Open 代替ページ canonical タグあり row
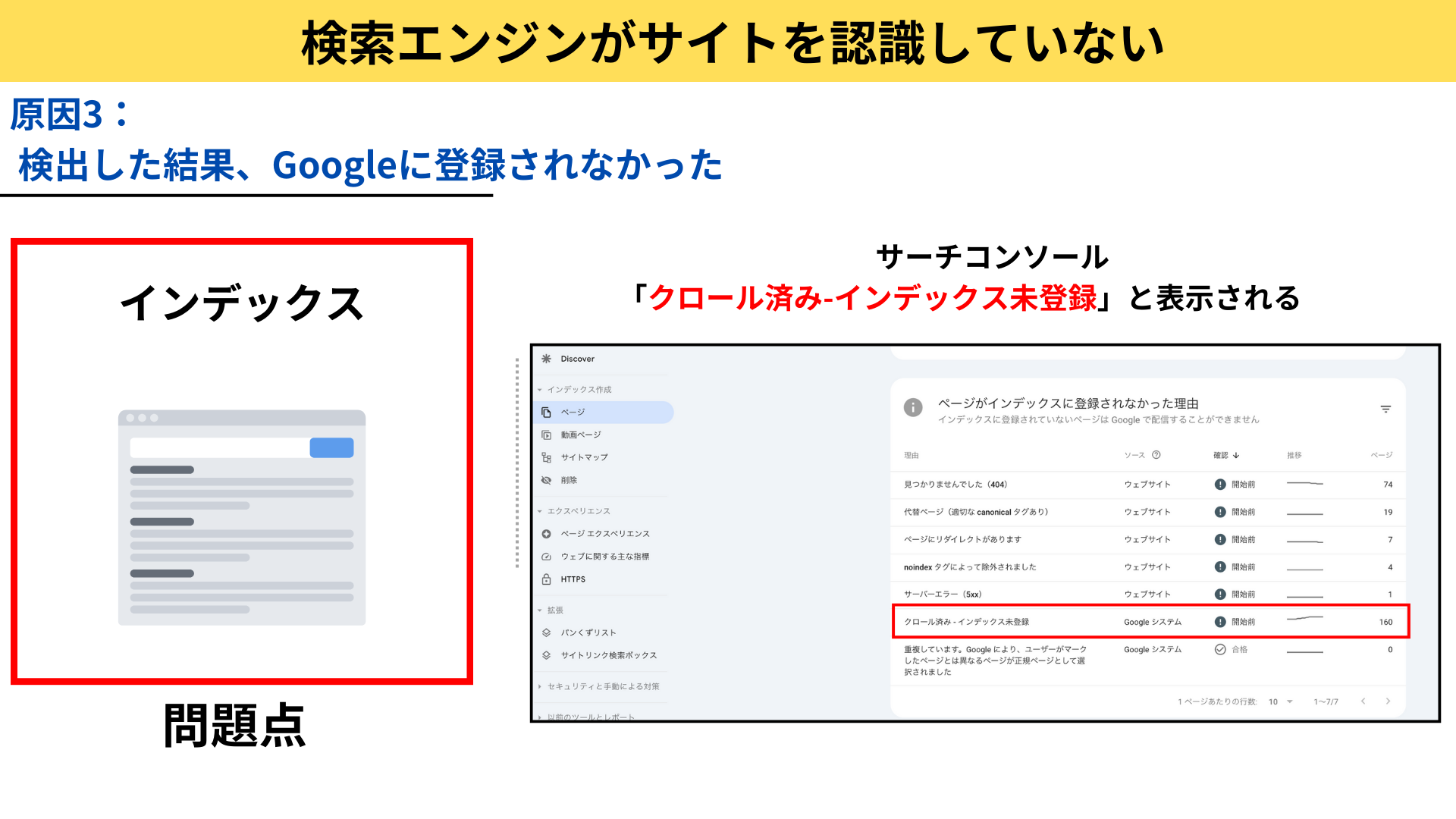Viewport: 1456px width, 819px height. tap(1148, 512)
